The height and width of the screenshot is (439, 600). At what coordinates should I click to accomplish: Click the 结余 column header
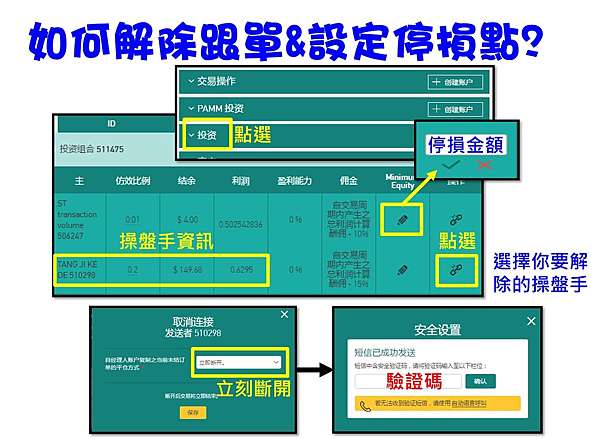tap(186, 181)
